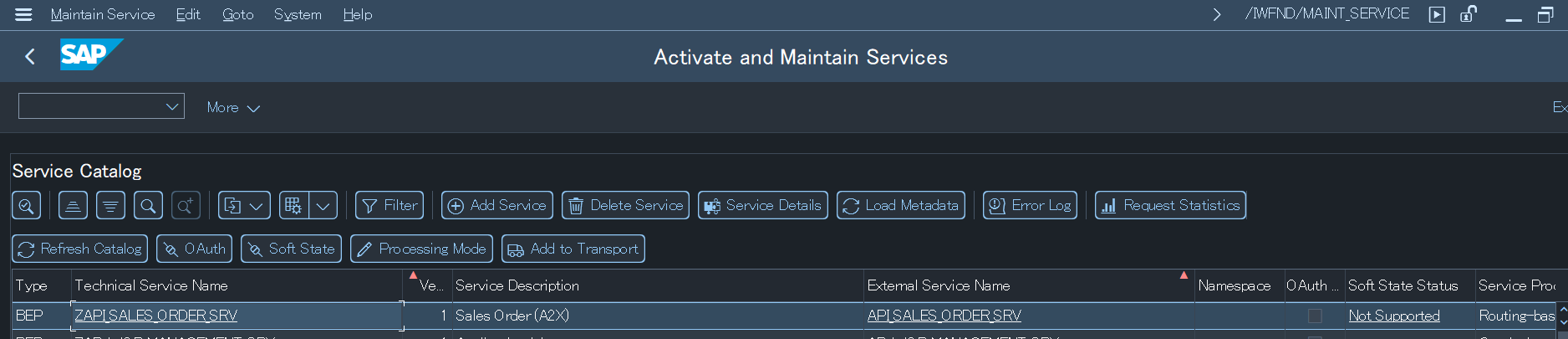The height and width of the screenshot is (339, 1568).
Task: Click the Export spreadsheet icon
Action: coord(232,205)
